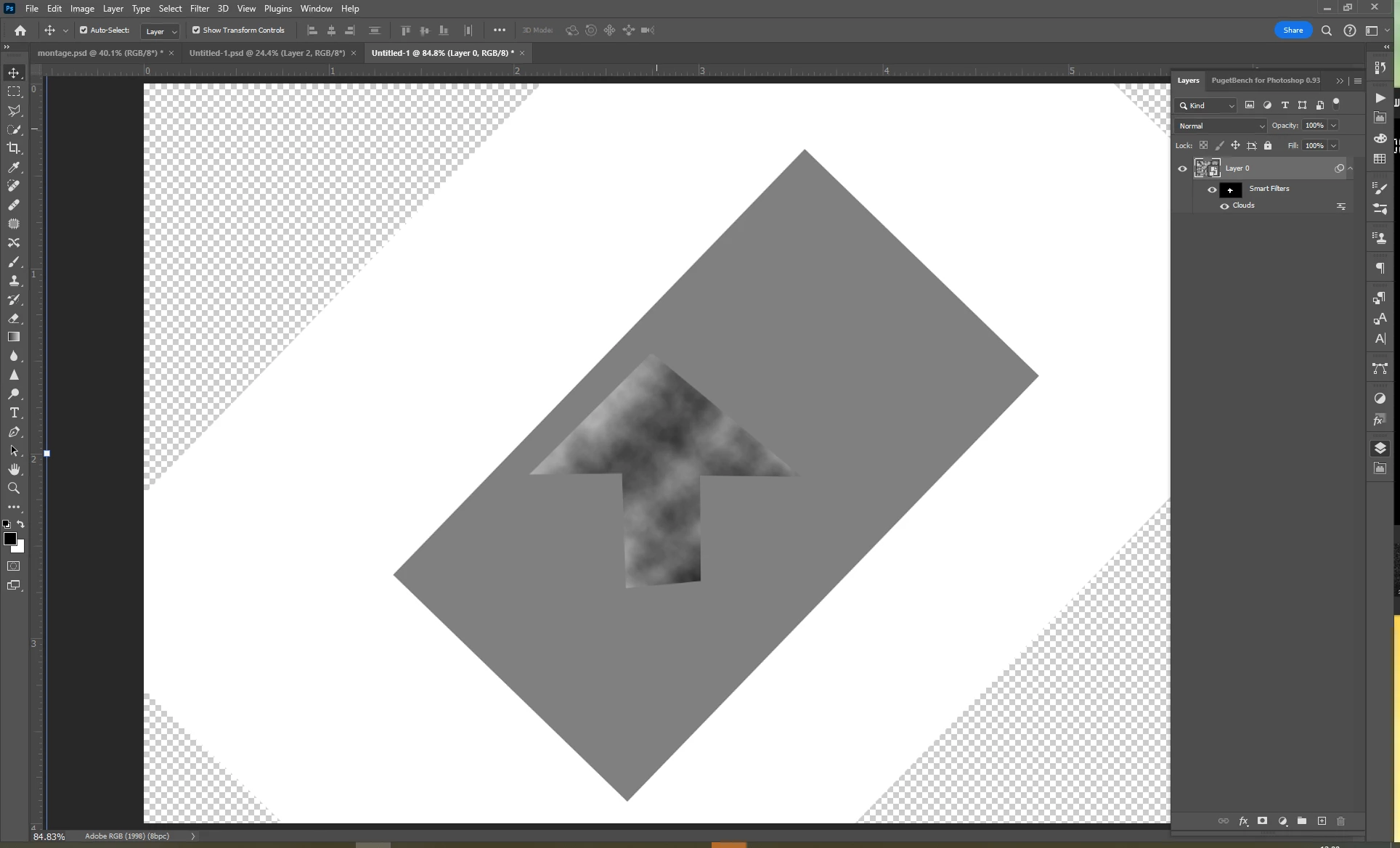Hide the Clouds smart filter

pos(1224,206)
